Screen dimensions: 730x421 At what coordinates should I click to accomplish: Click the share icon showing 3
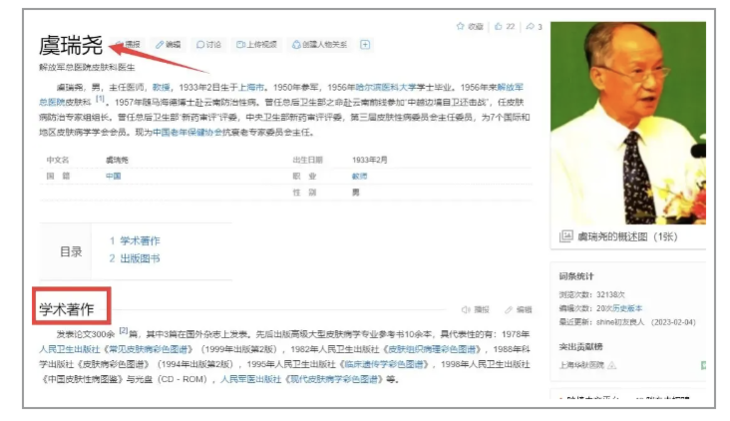[x=530, y=26]
